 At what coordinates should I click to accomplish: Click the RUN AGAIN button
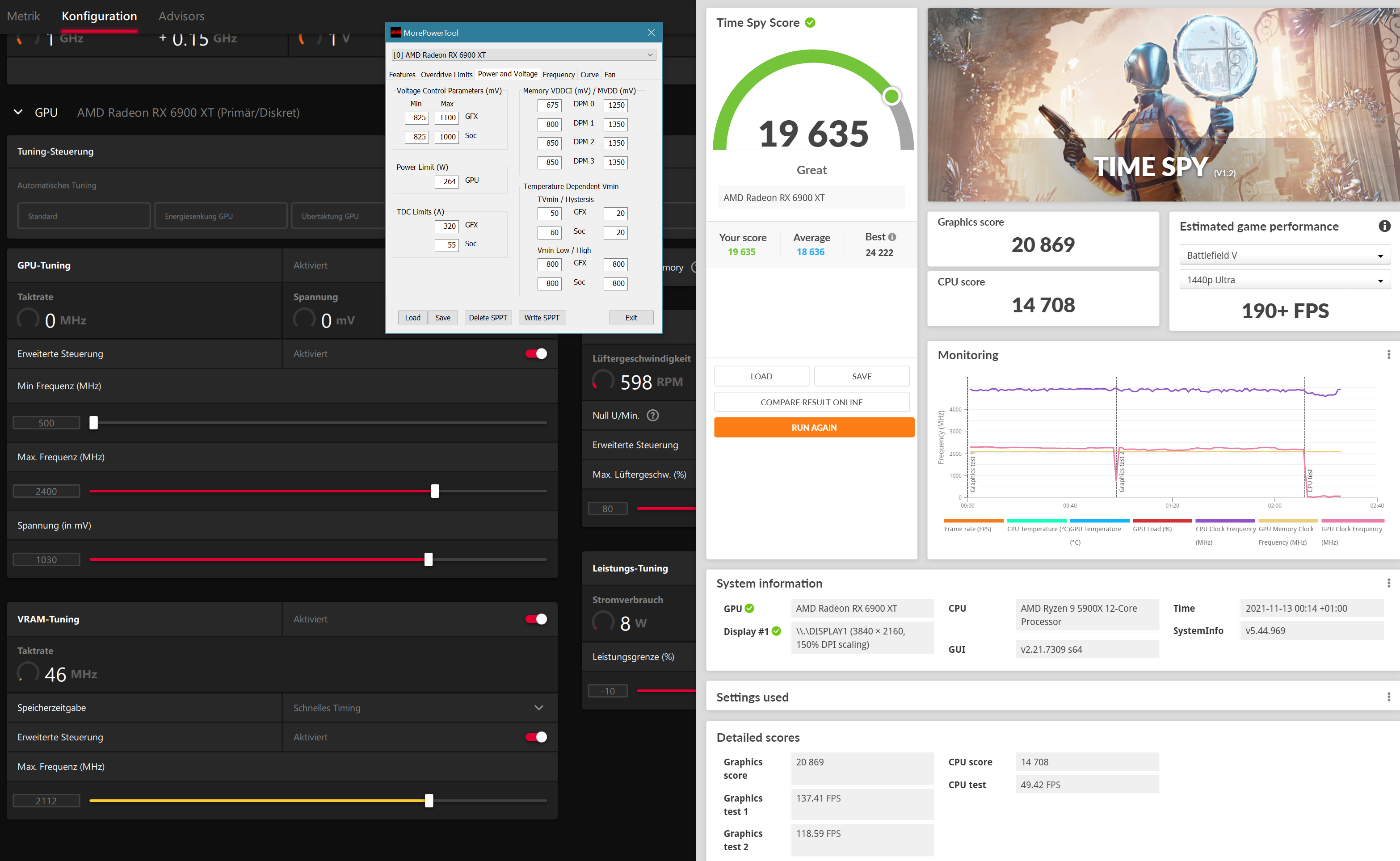pos(814,428)
